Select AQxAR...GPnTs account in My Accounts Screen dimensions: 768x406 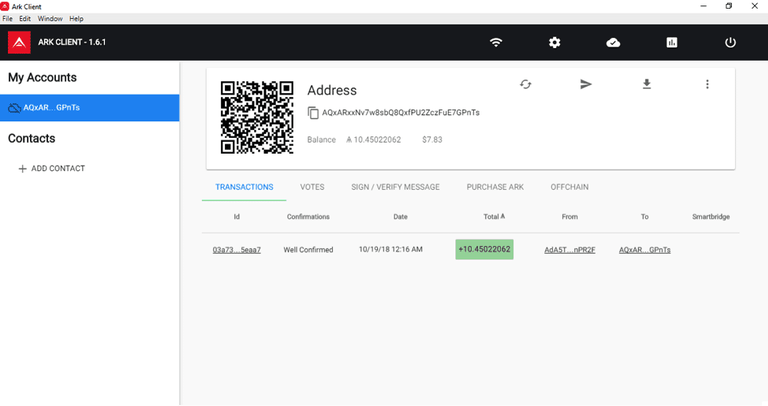pyautogui.click(x=90, y=108)
